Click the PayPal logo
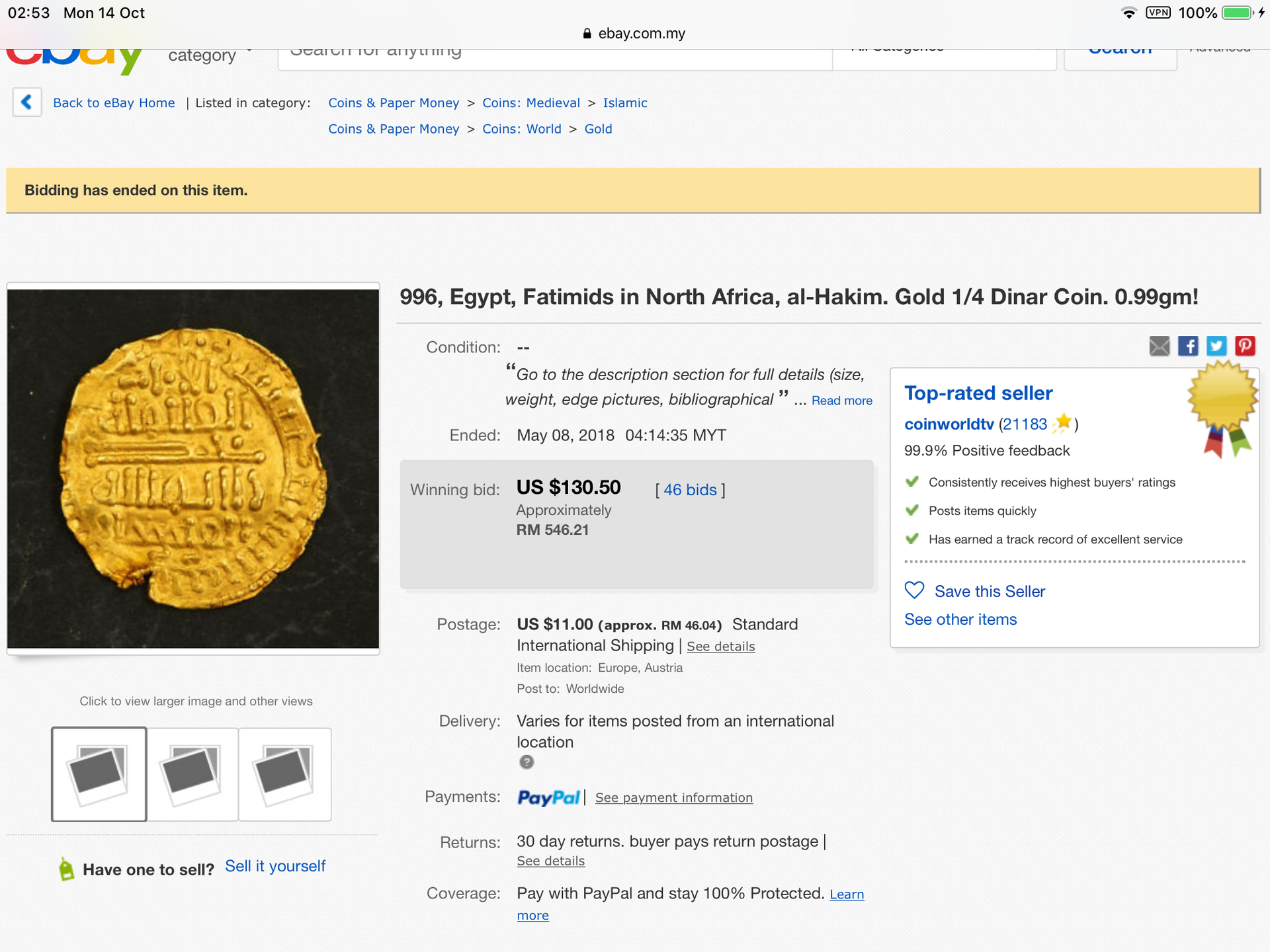 pyautogui.click(x=548, y=798)
